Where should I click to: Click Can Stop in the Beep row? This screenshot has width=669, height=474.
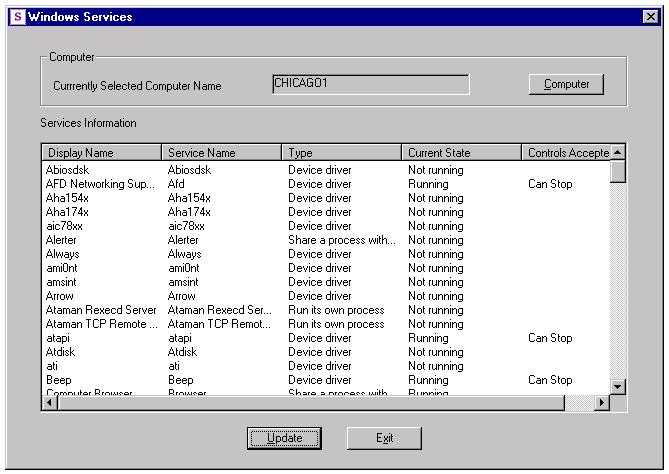(x=550, y=380)
